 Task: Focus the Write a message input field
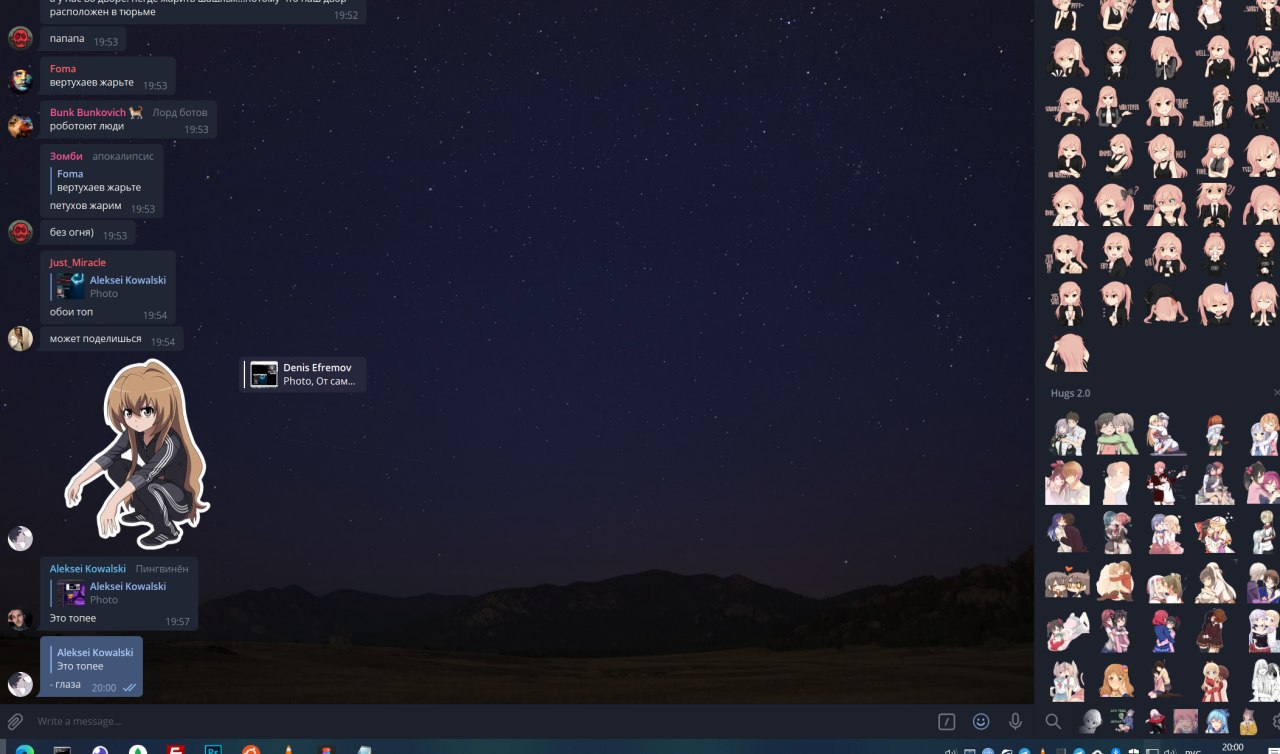click(x=480, y=721)
